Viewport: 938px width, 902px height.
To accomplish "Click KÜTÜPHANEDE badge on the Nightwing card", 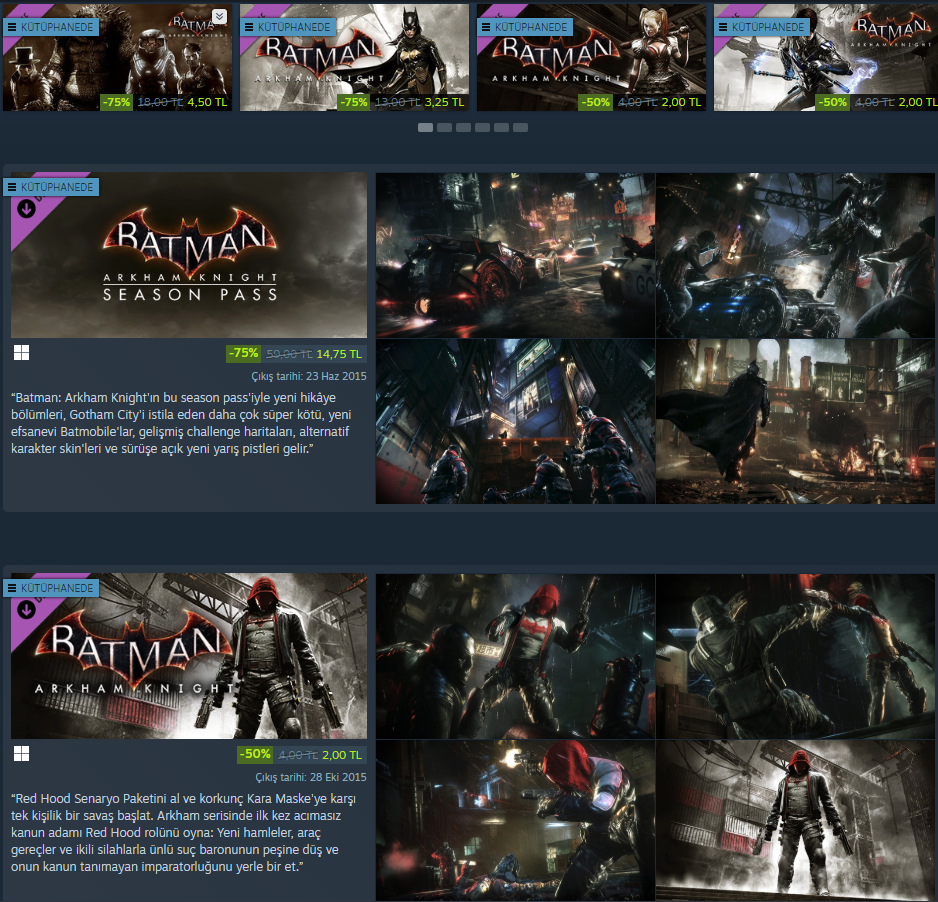I will pyautogui.click(x=762, y=27).
